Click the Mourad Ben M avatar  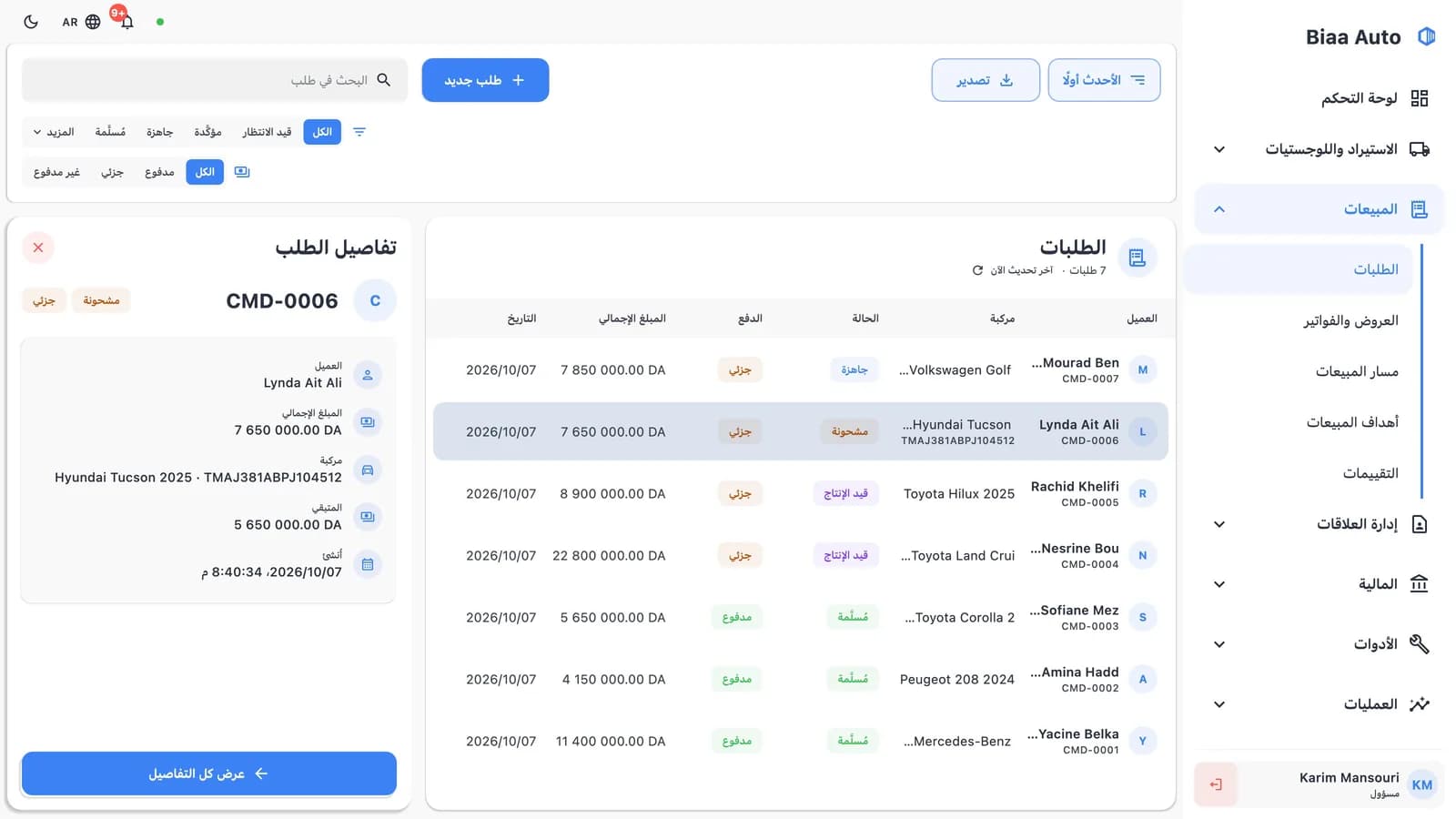point(1143,369)
